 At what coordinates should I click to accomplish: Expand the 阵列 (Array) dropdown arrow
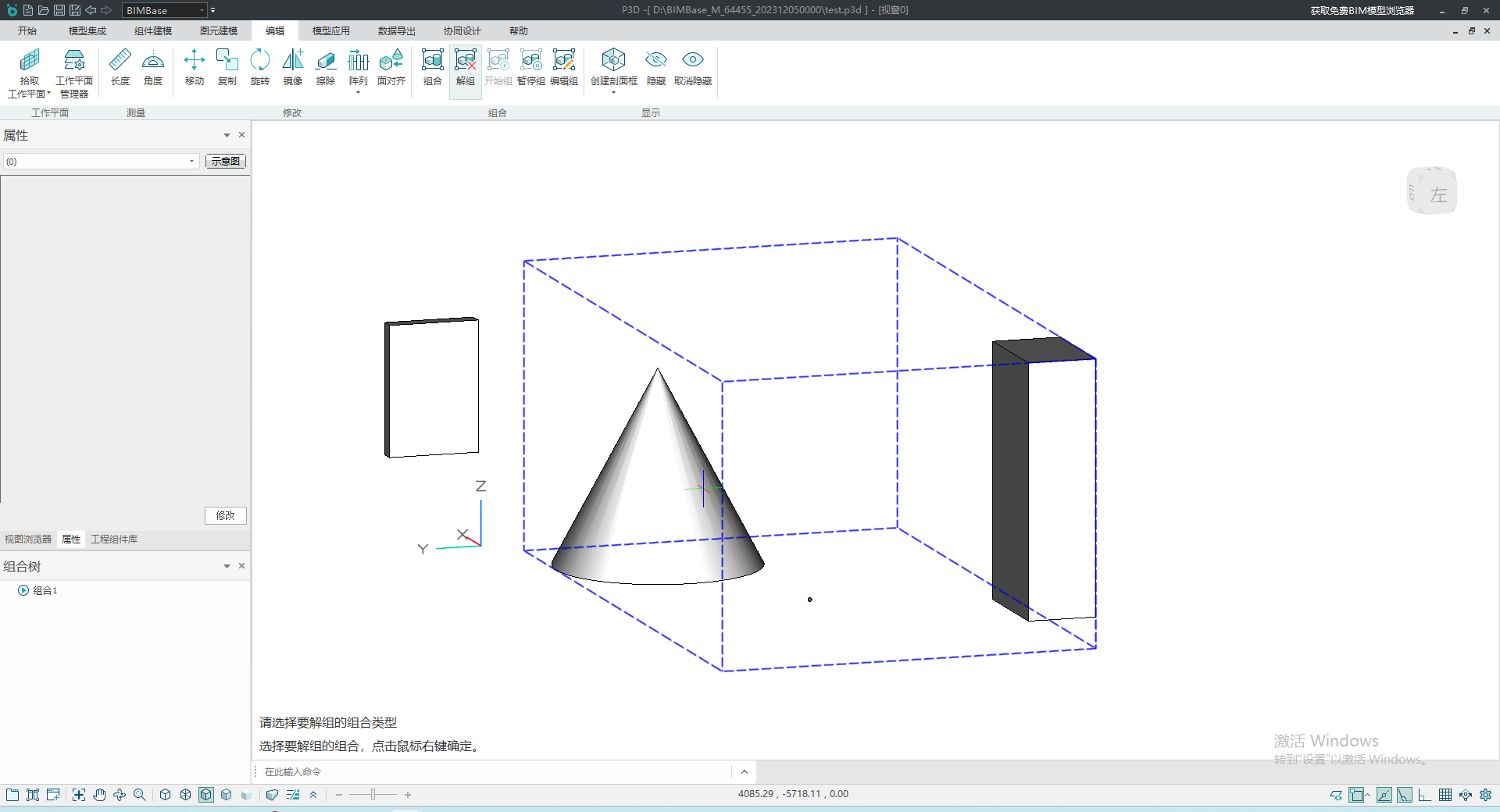(x=358, y=93)
